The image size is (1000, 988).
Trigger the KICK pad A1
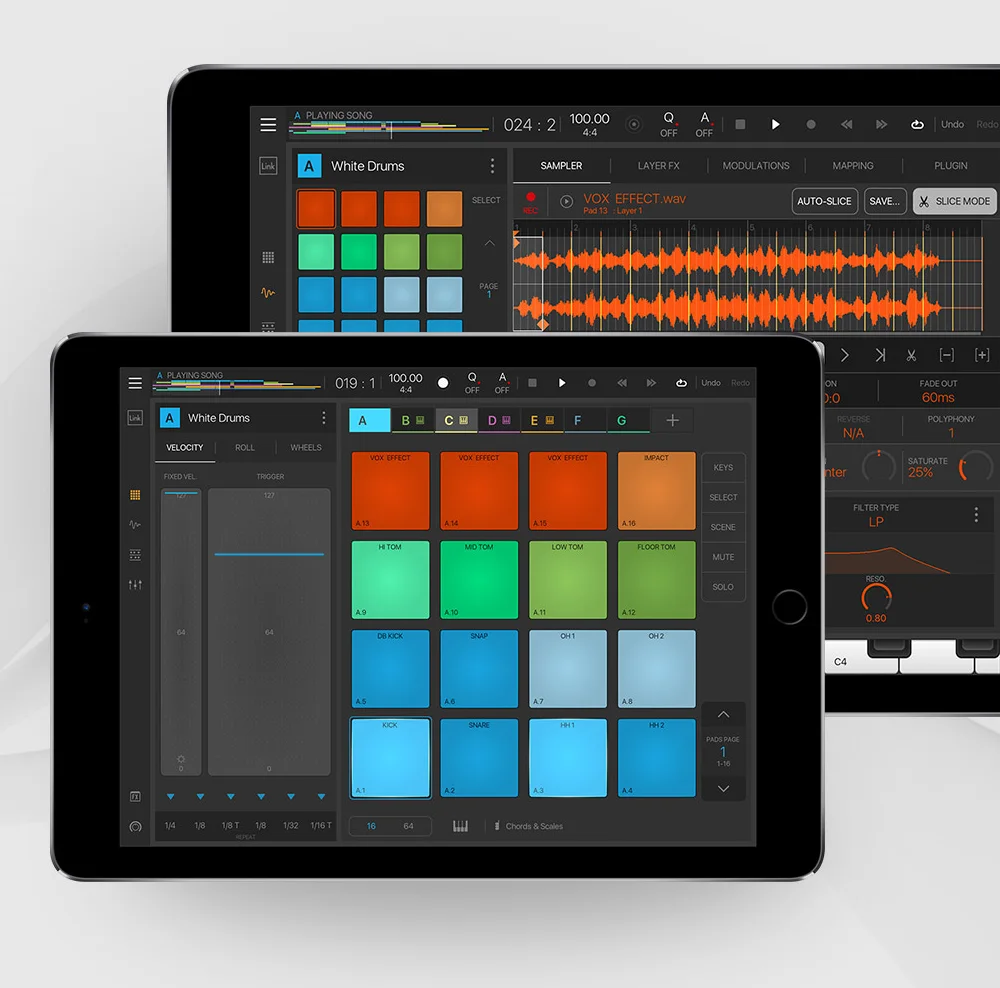click(390, 758)
